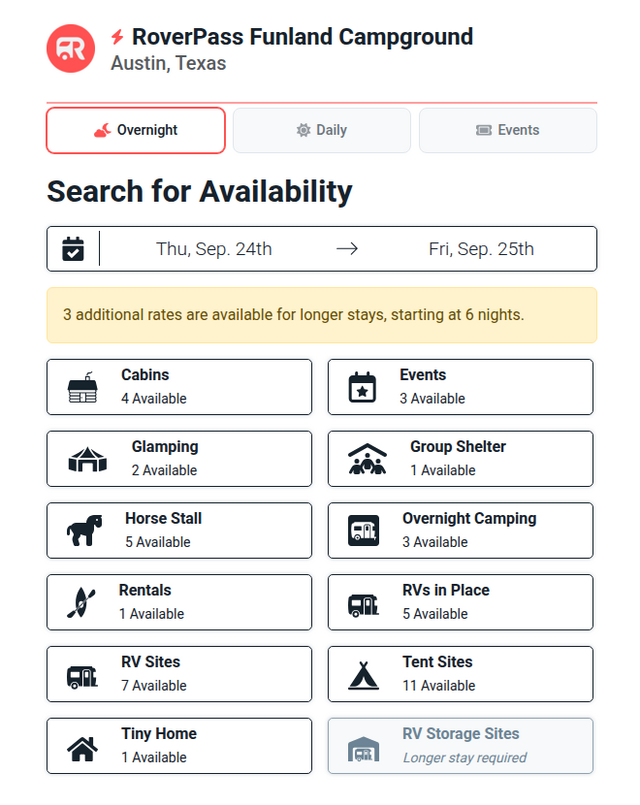
Task: Click the kayak paddle Rentals icon
Action: click(81, 602)
